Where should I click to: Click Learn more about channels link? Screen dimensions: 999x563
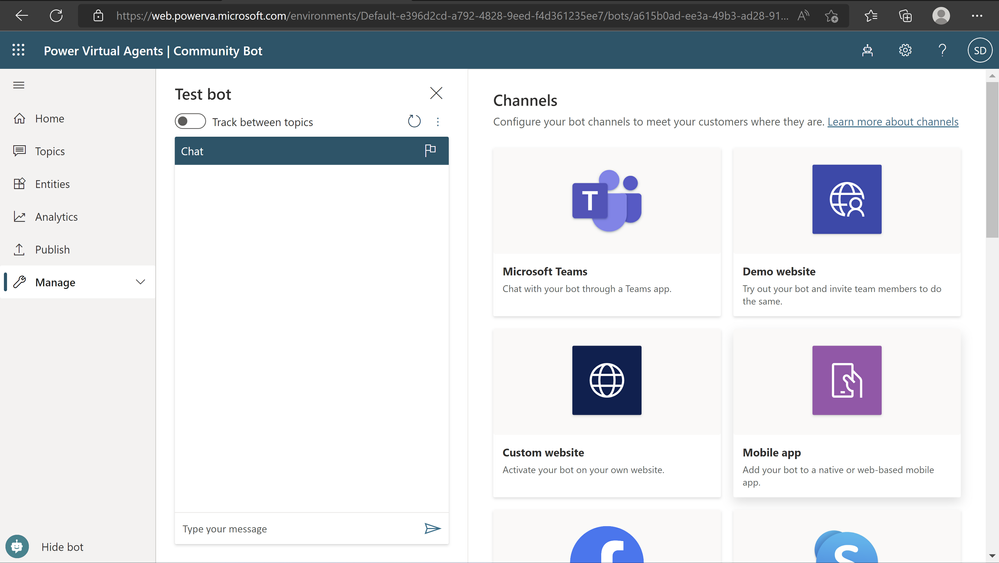coord(893,122)
